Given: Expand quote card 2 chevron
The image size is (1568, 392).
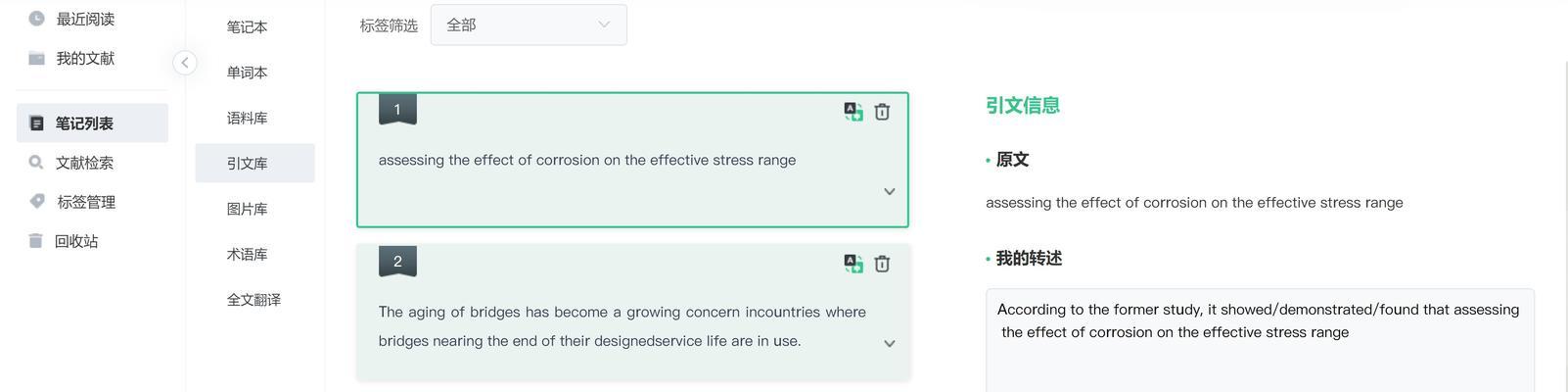Looking at the screenshot, I should point(889,344).
